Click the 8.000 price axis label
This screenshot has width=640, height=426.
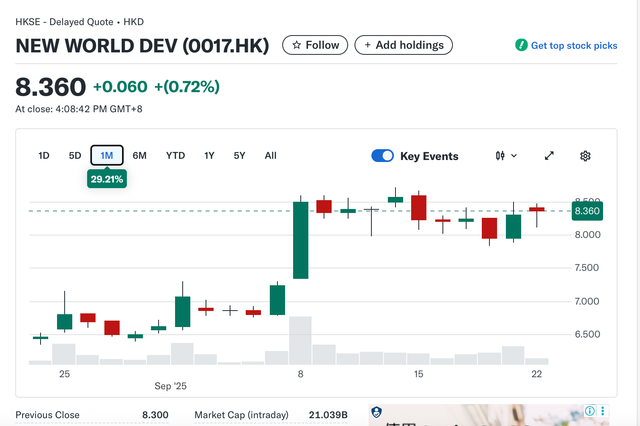pos(587,235)
